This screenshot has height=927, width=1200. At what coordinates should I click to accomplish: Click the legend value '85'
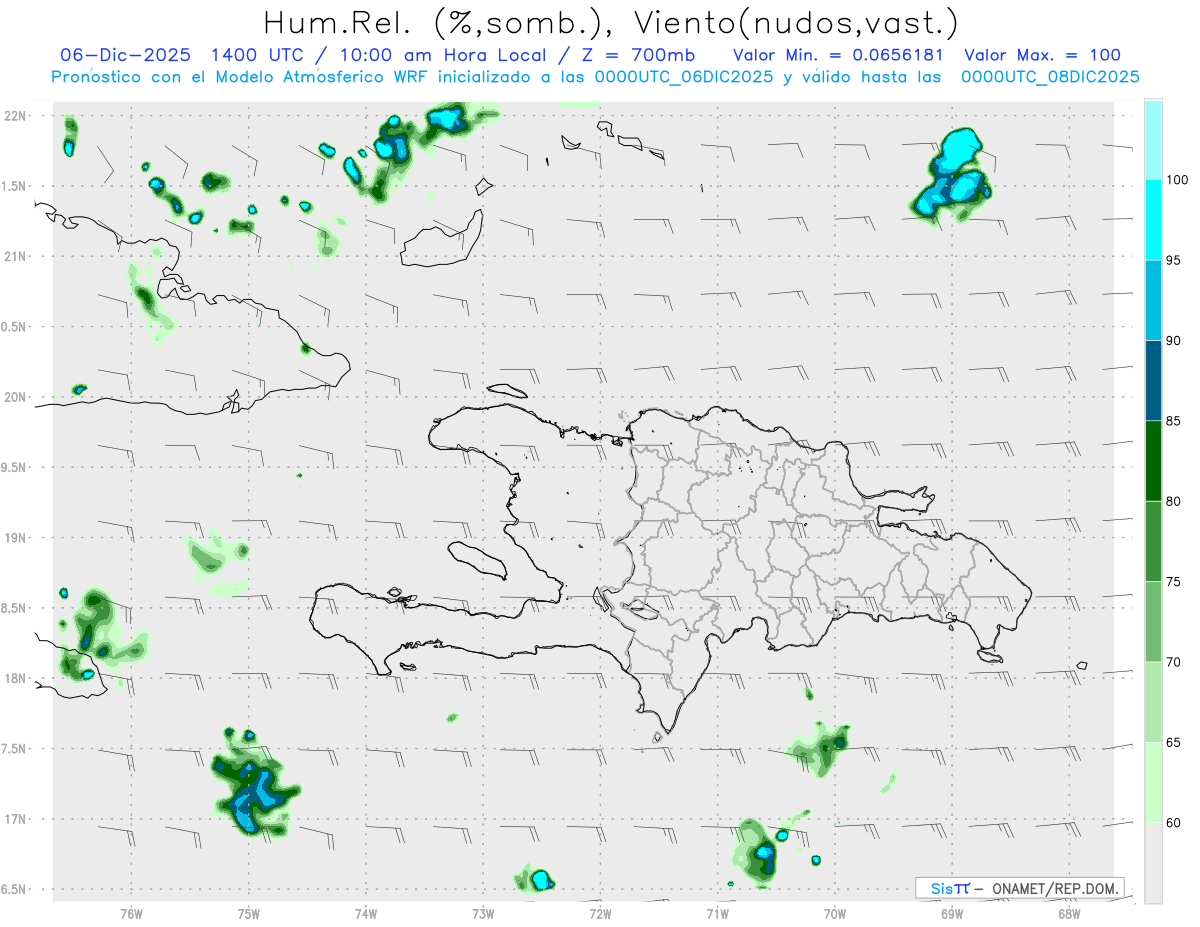point(1175,421)
